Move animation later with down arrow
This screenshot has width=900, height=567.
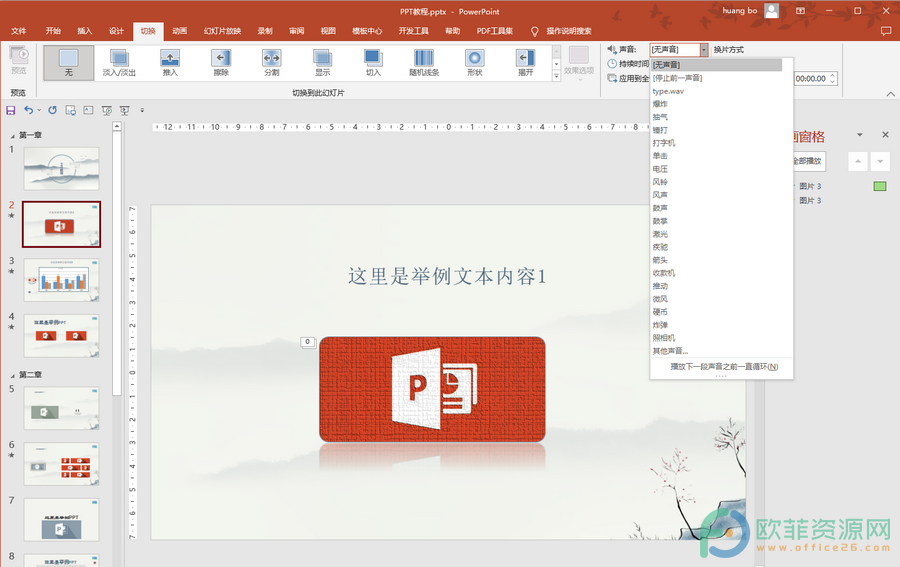point(880,161)
